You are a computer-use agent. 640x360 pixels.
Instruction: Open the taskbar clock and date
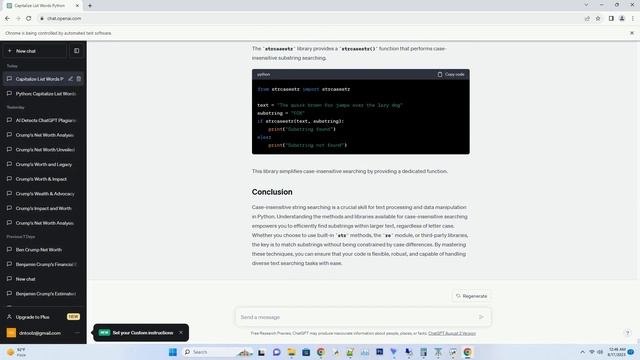617,352
